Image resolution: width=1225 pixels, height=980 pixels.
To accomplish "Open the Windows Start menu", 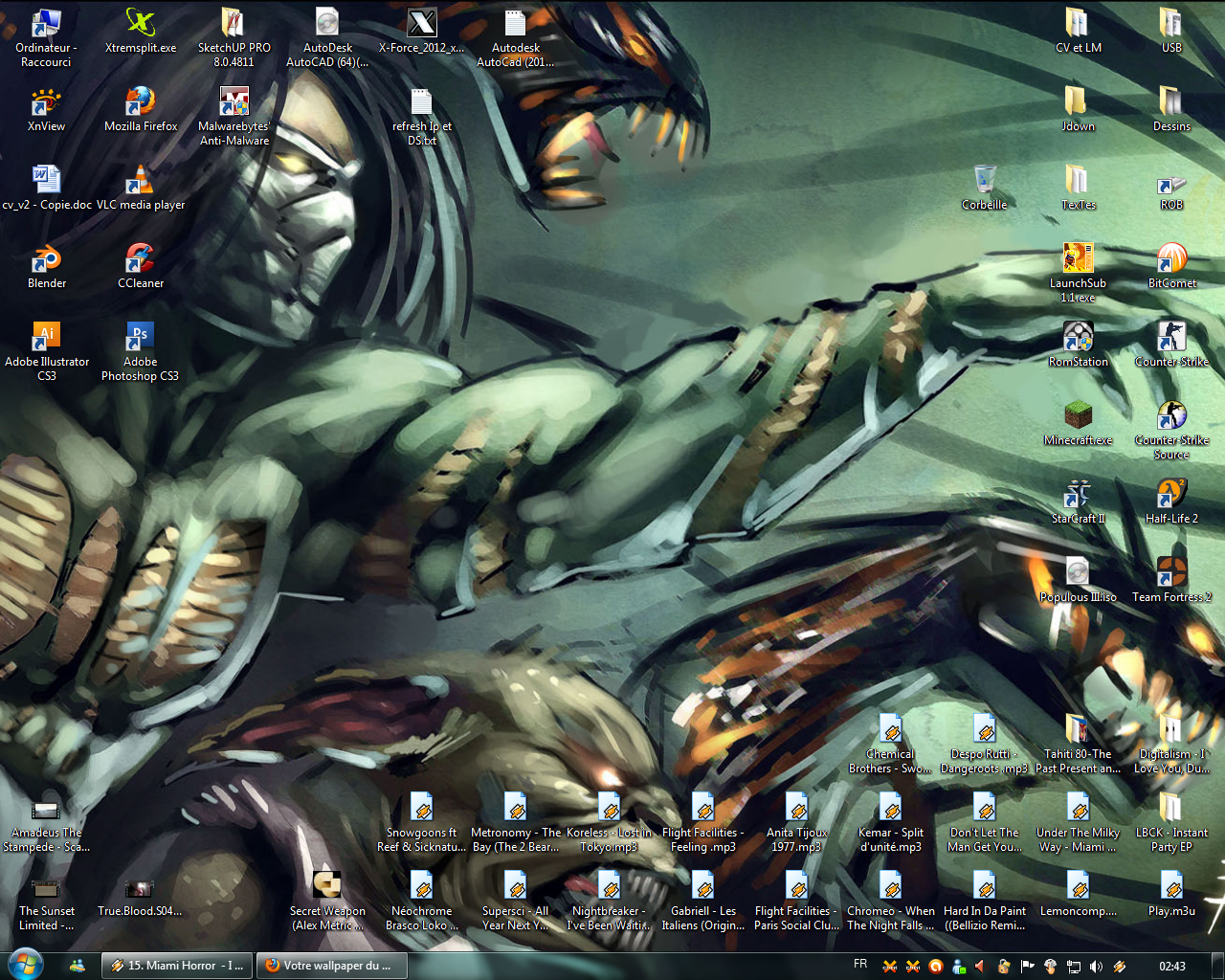I will click(x=26, y=965).
